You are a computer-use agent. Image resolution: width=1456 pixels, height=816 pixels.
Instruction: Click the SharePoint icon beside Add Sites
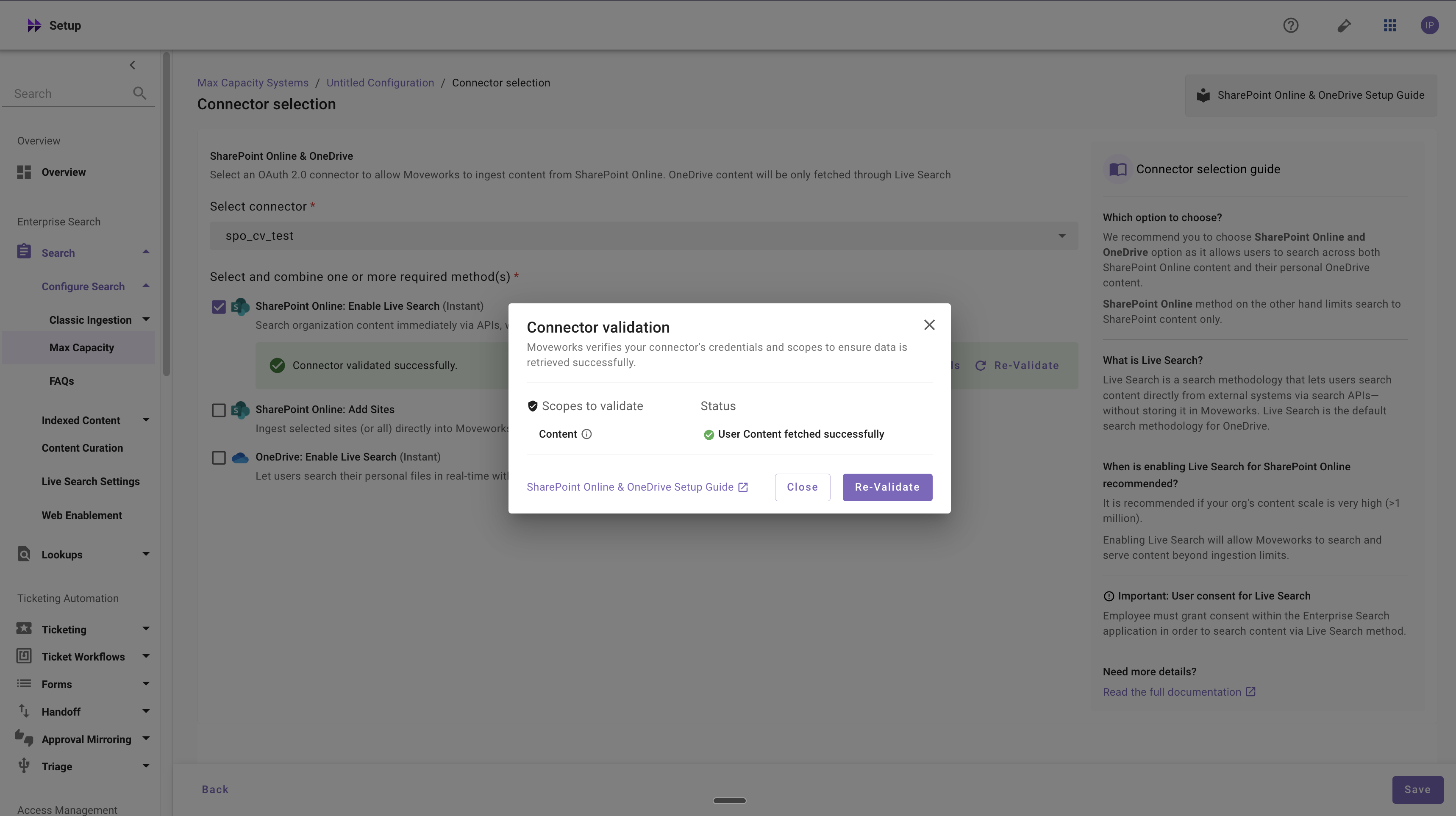(x=240, y=410)
